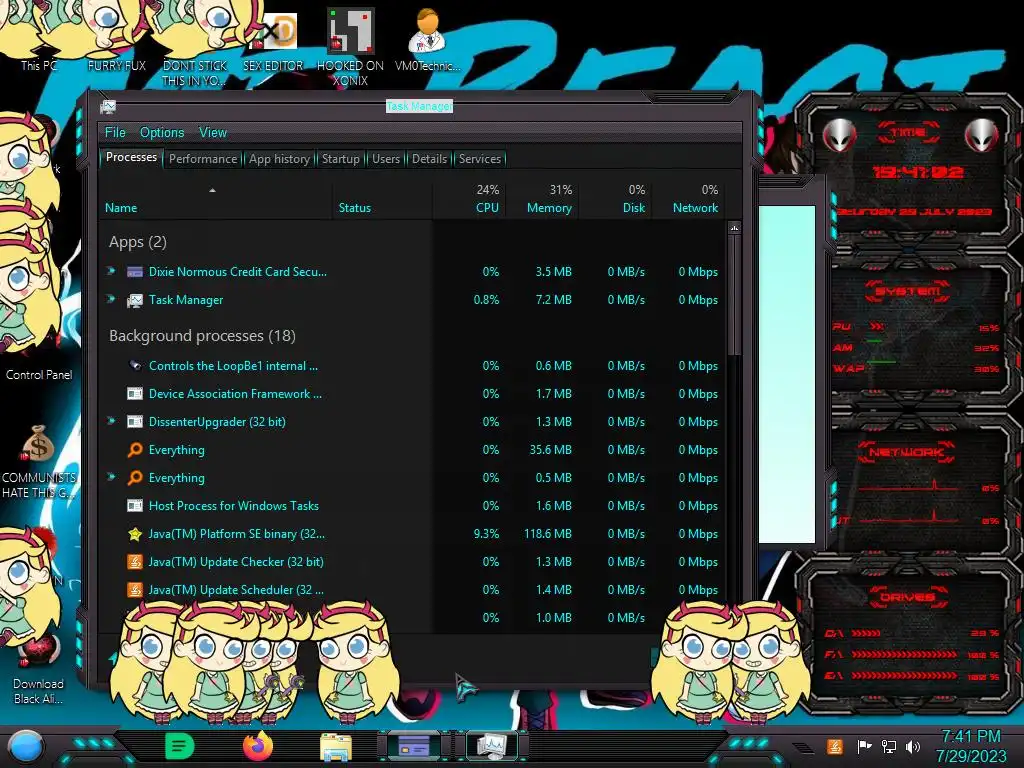Launch the green notes app from taskbar
Screen dimensions: 1024x768
(x=180, y=746)
